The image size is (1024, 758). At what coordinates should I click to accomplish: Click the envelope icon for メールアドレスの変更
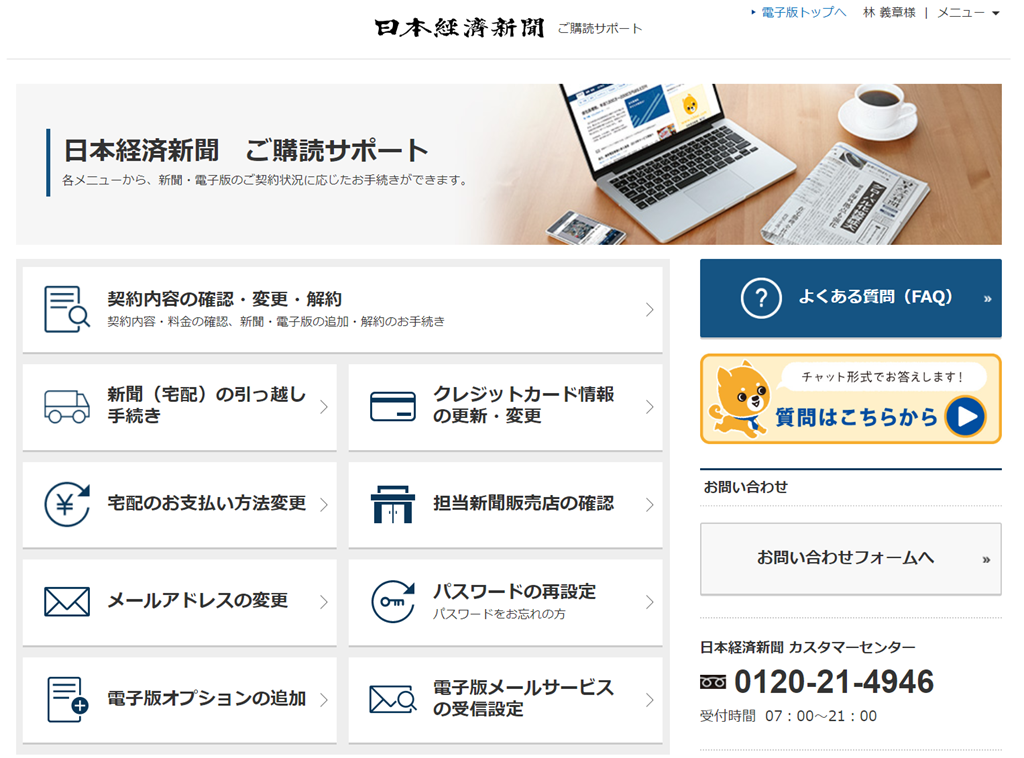[x=67, y=601]
